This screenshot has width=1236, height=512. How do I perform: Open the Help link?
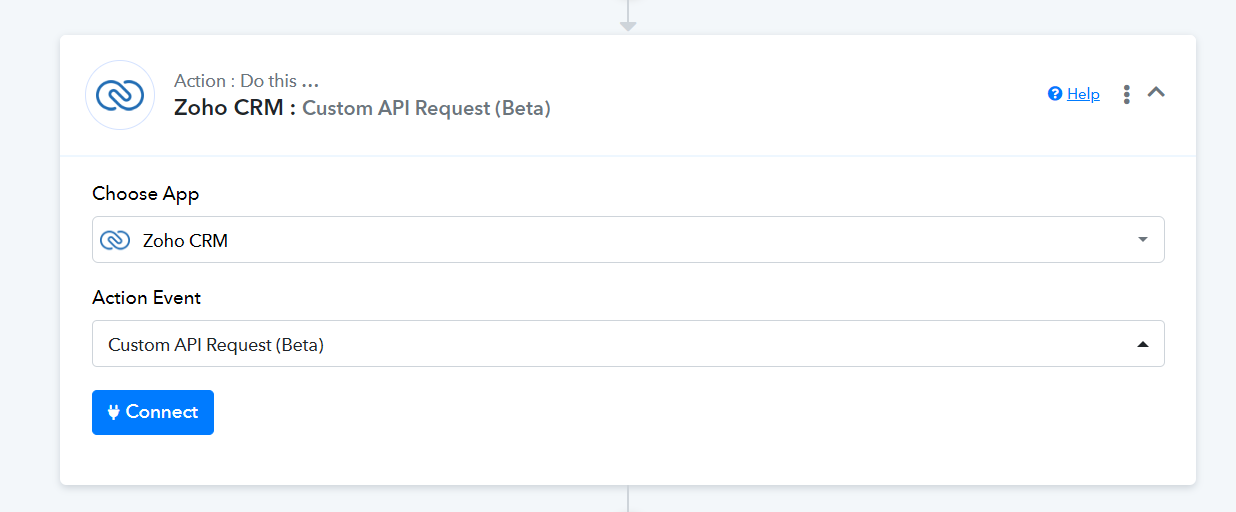[1083, 94]
